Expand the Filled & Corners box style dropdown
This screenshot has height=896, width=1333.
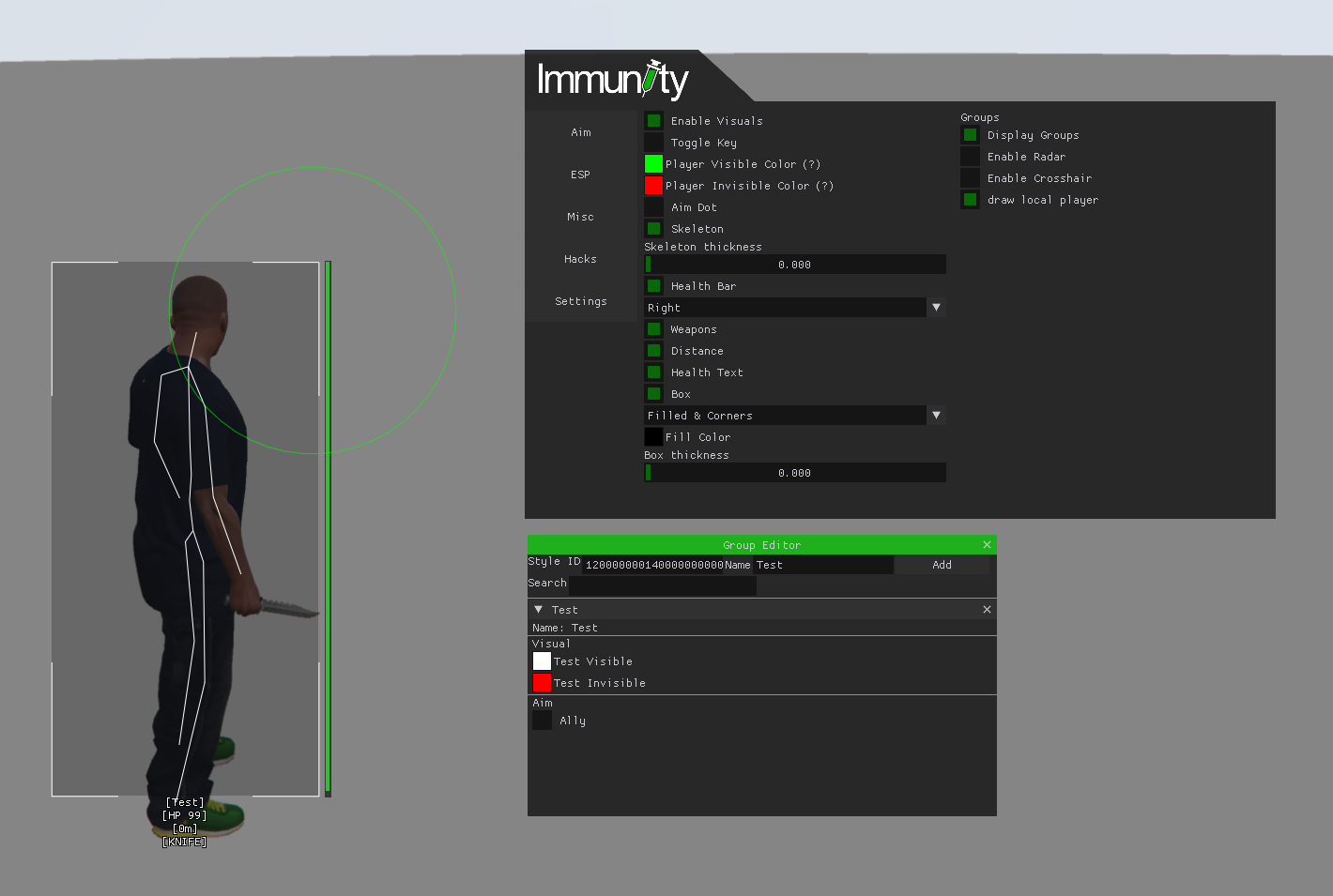(x=936, y=416)
